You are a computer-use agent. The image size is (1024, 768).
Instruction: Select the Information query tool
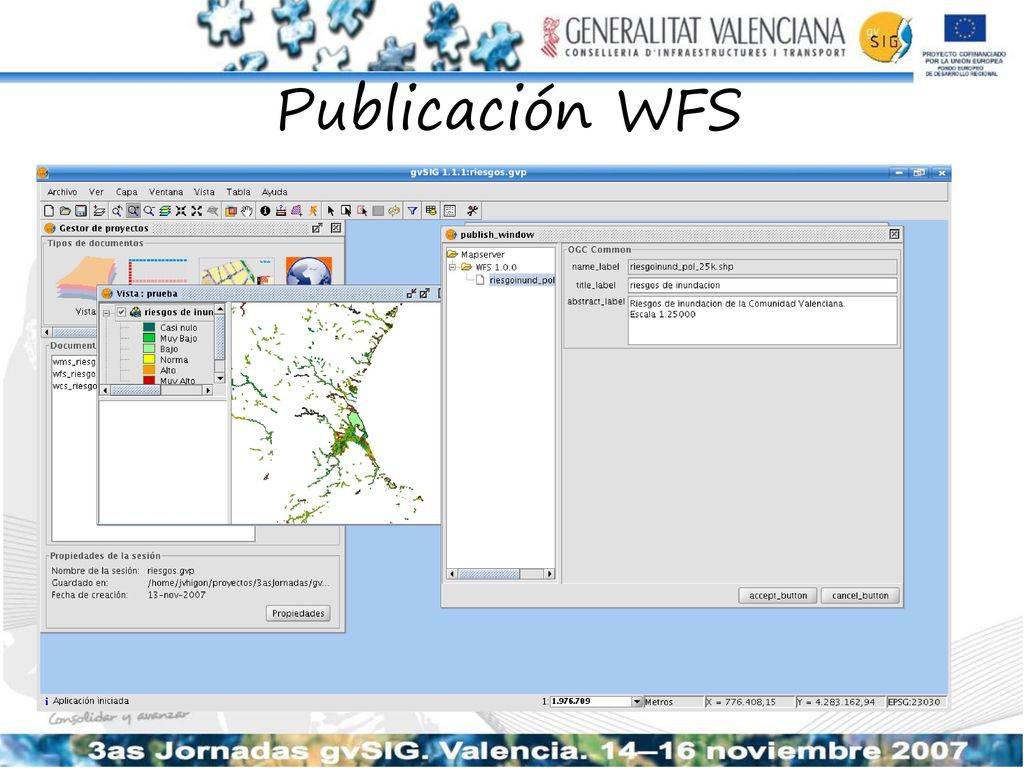pyautogui.click(x=265, y=211)
